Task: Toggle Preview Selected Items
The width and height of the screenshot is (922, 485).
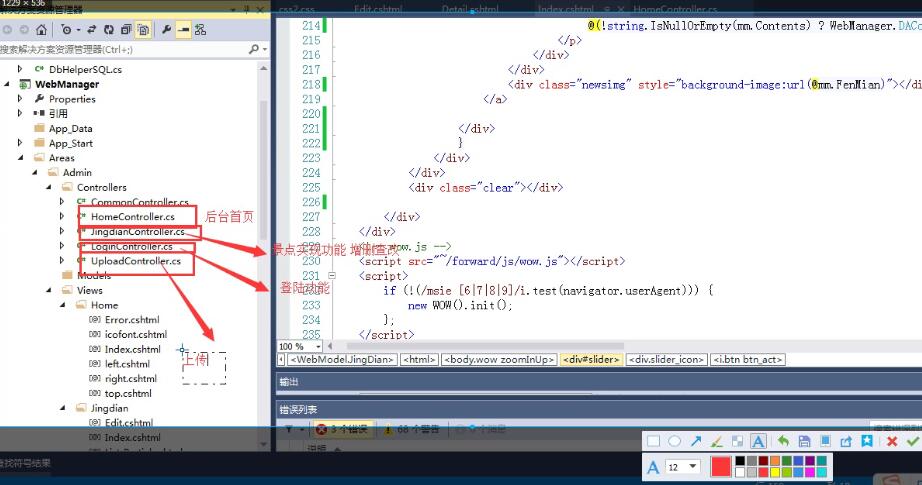Action: tap(183, 29)
